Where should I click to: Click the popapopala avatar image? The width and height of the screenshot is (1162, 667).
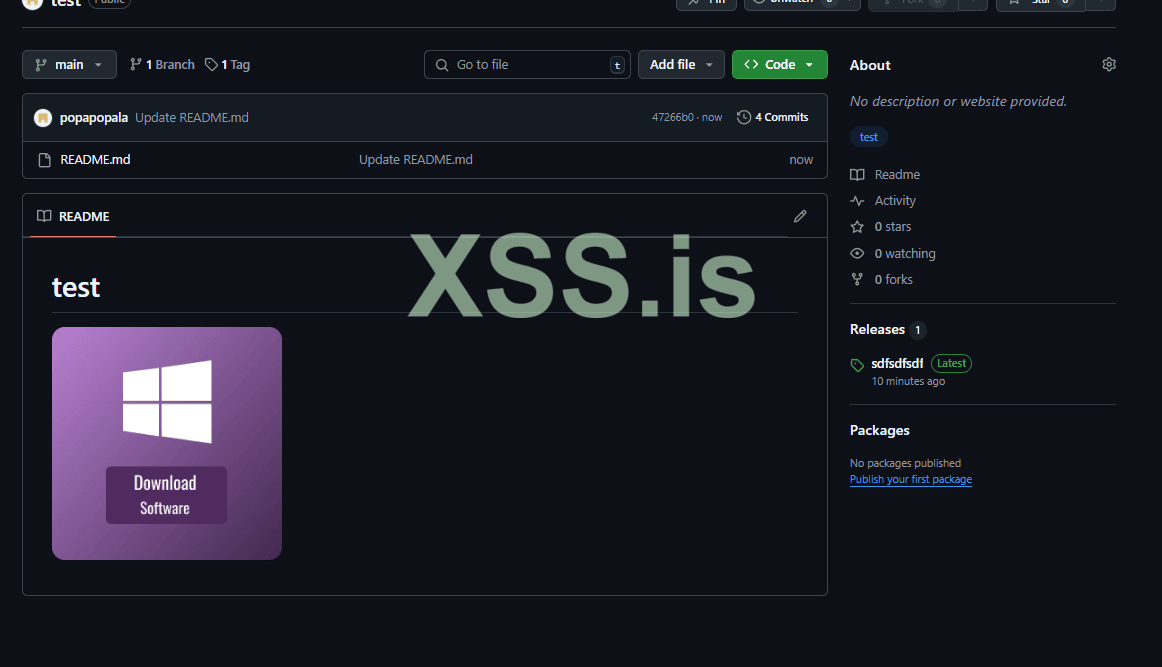click(43, 117)
